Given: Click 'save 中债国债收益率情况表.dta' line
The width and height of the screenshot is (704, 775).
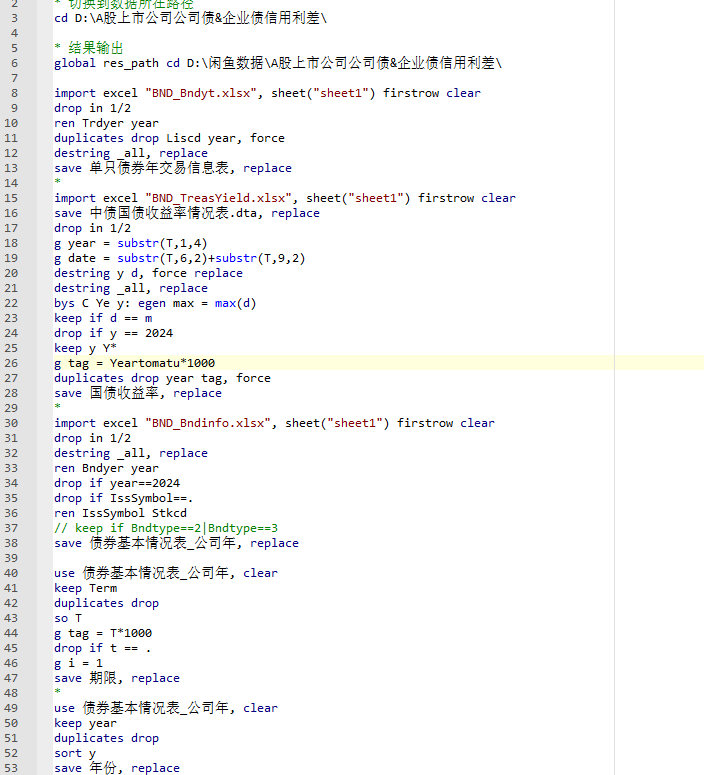Looking at the screenshot, I should (187, 213).
